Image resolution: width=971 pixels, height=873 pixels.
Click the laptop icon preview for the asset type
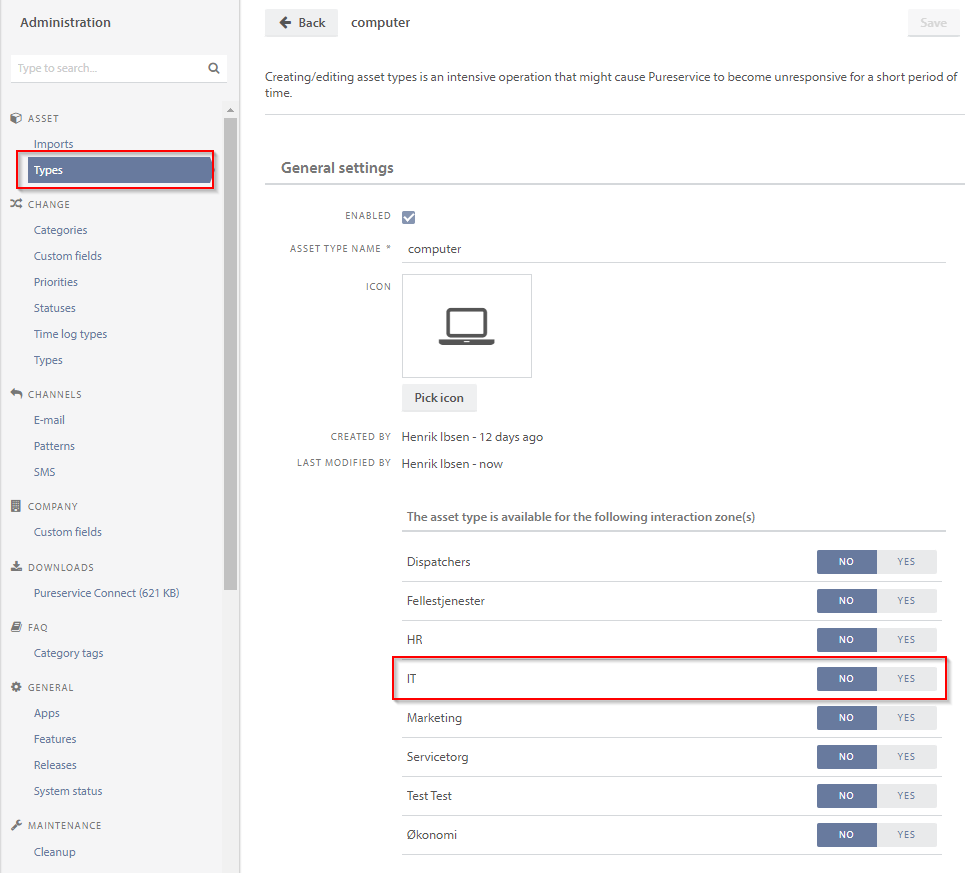pos(466,325)
